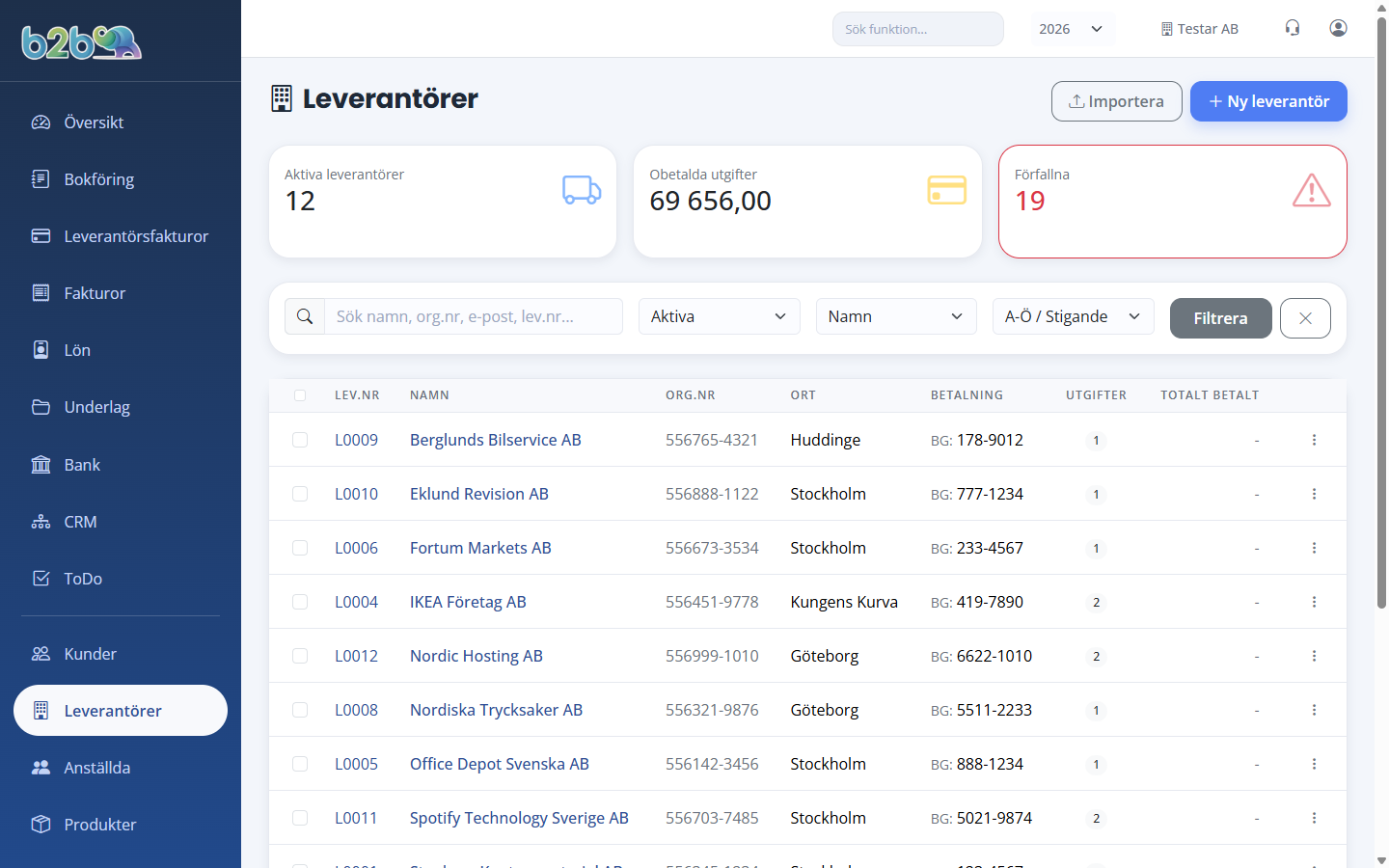Click the warning triangle on Förfallna card
Viewport: 1389px width, 868px height.
point(1312,190)
